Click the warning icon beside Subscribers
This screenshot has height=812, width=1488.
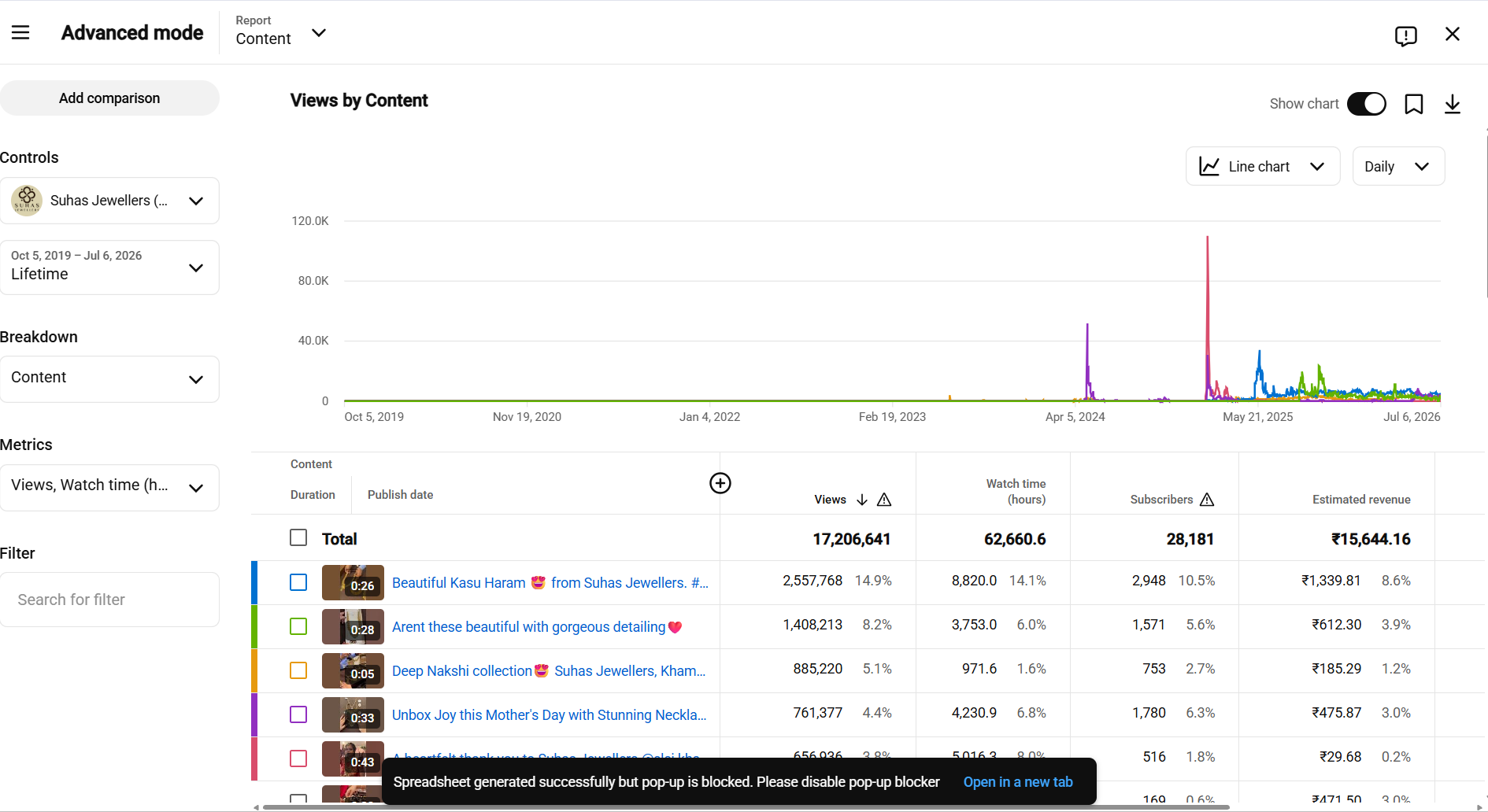click(1207, 500)
